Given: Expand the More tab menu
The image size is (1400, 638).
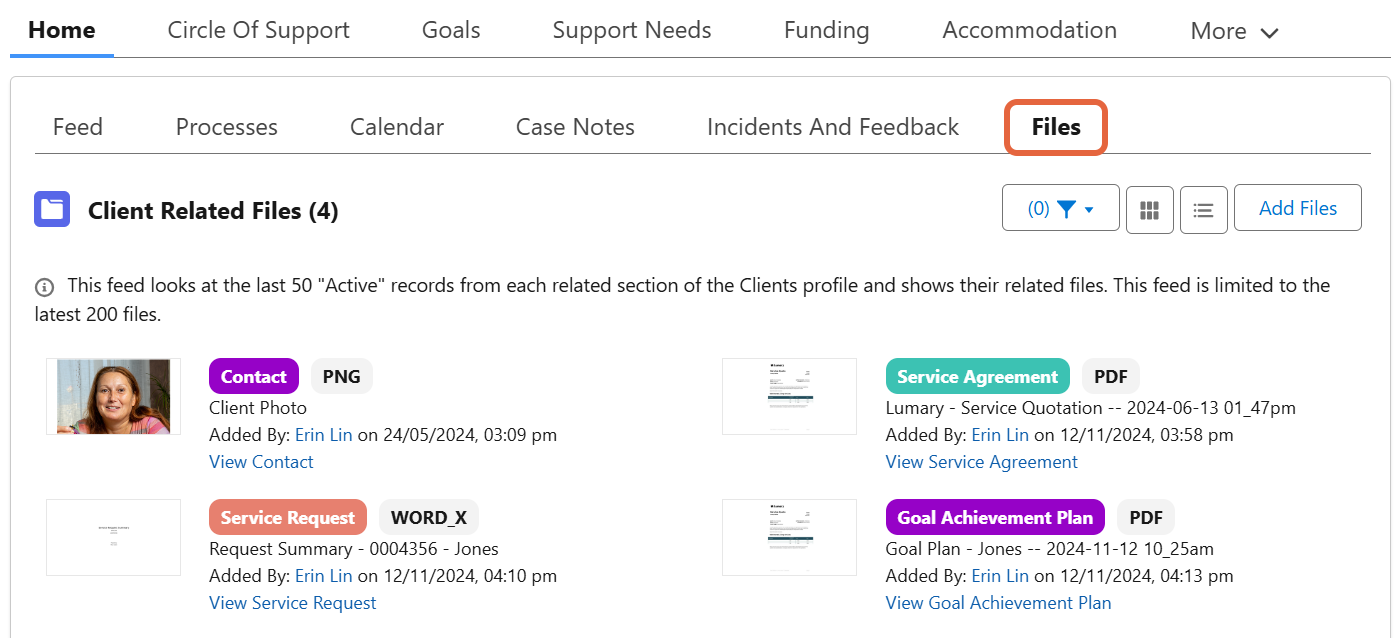Looking at the screenshot, I should tap(1234, 31).
